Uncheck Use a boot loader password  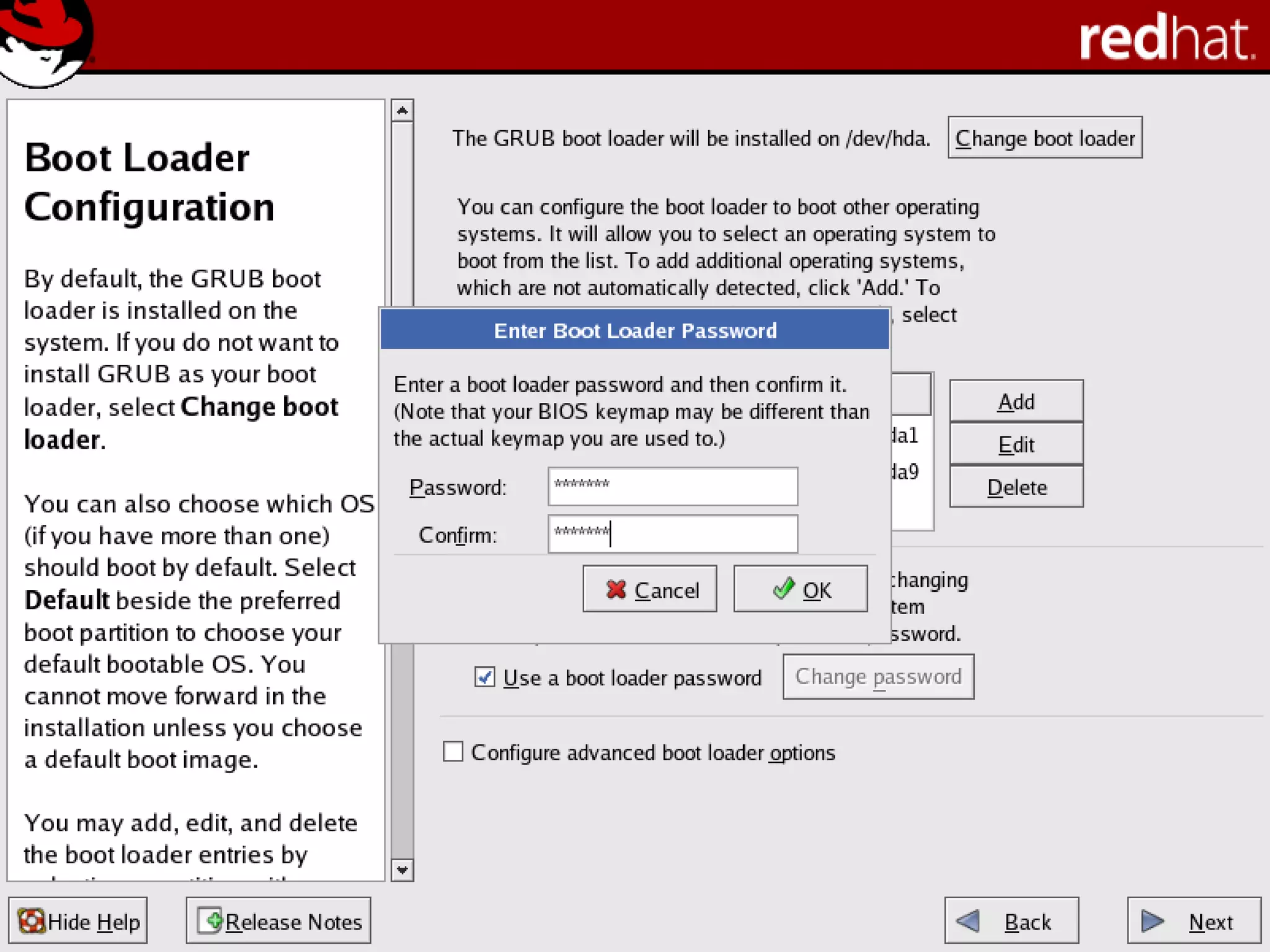tap(484, 677)
